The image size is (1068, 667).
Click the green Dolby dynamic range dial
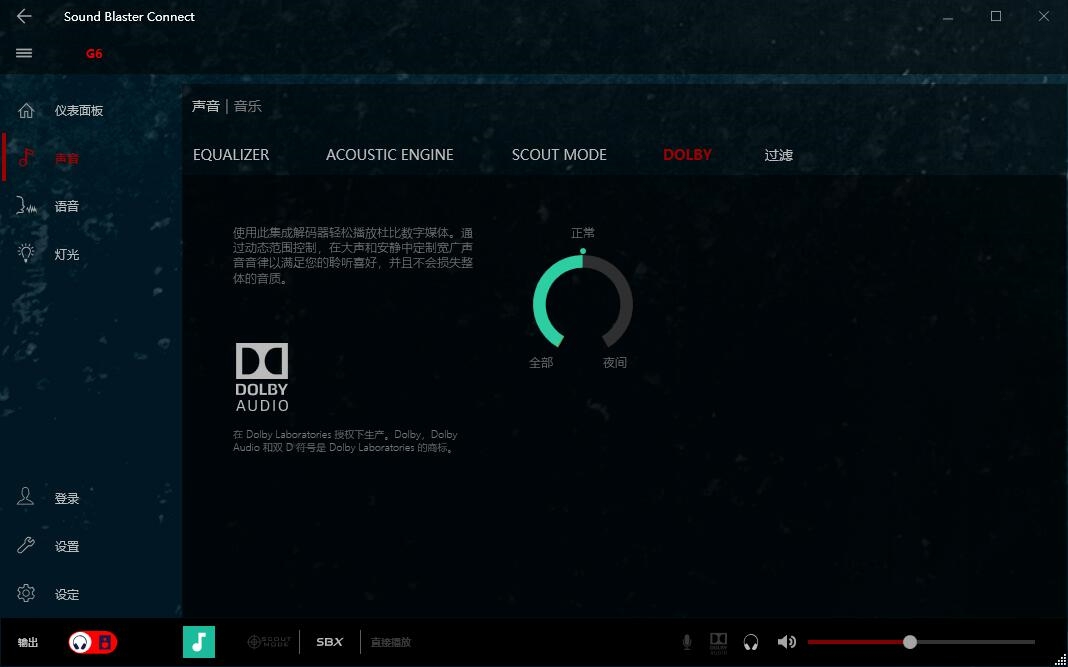coord(583,300)
